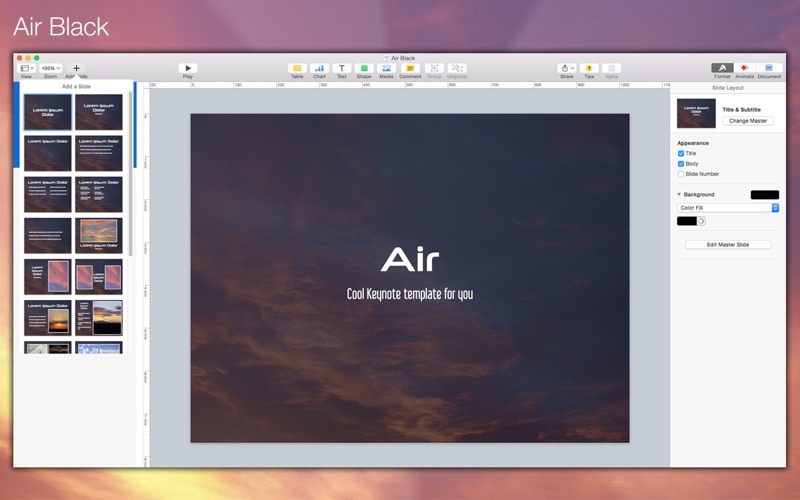Switch to the Format inspector
800x500 pixels.
[x=722, y=68]
